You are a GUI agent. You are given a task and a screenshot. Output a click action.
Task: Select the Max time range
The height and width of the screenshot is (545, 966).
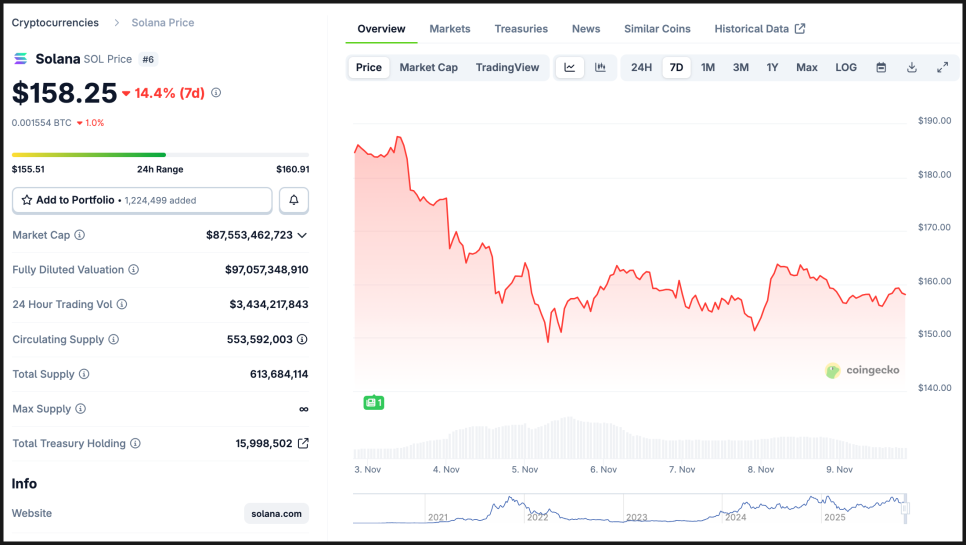tap(806, 68)
